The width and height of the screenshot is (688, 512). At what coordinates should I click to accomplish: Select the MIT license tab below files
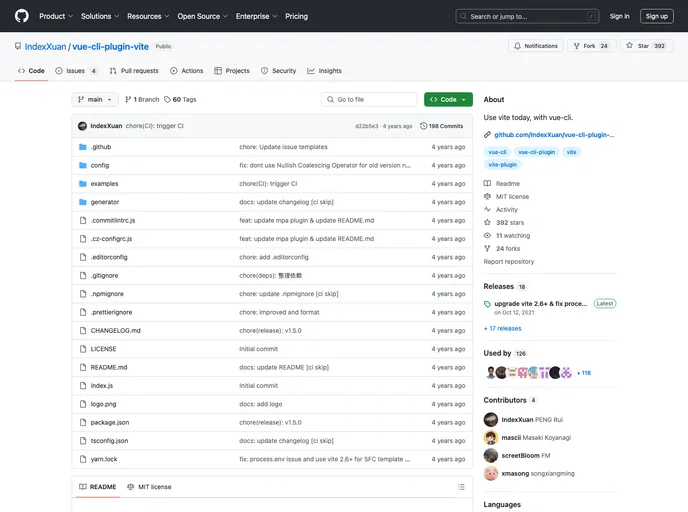coord(149,487)
